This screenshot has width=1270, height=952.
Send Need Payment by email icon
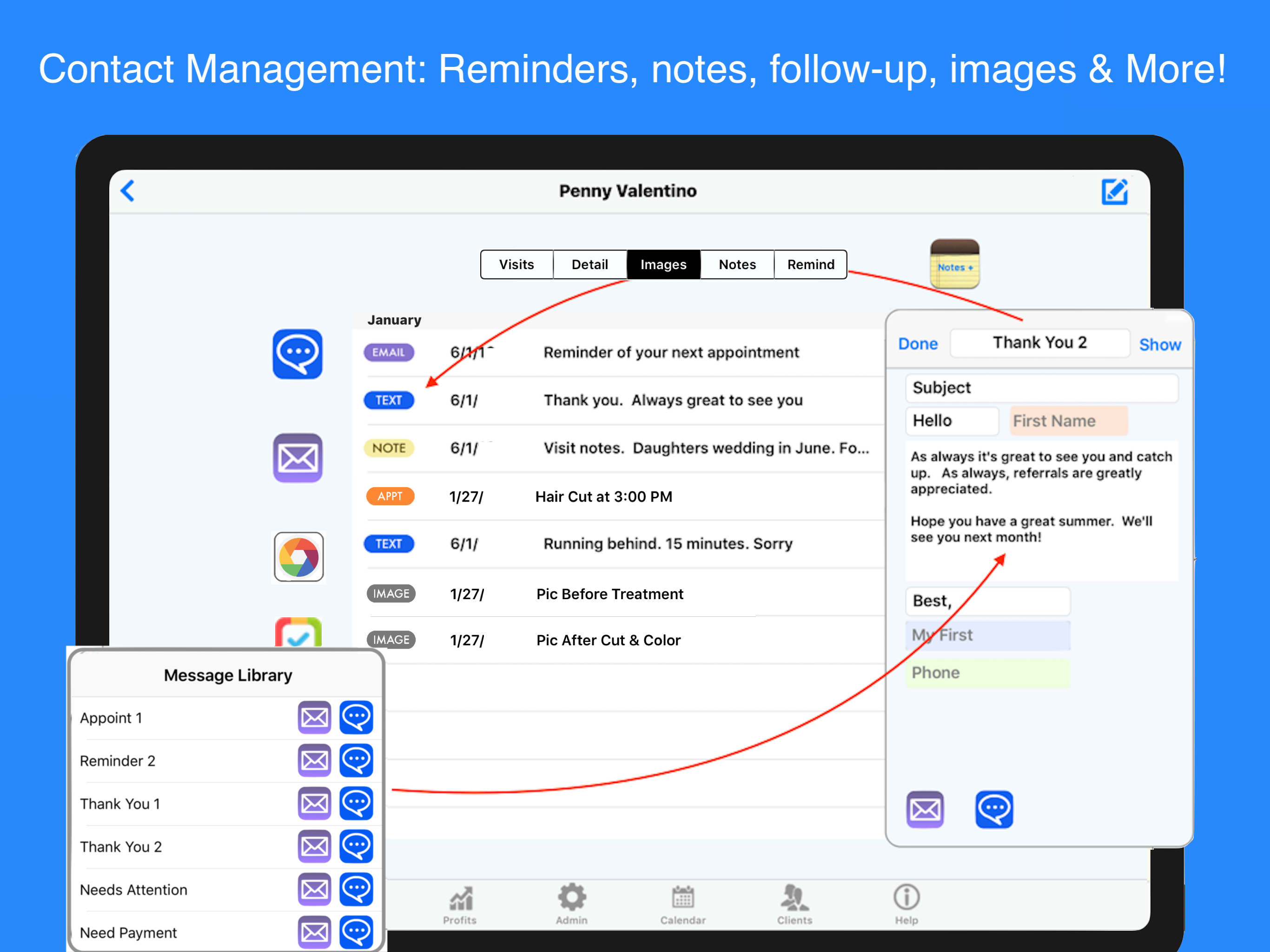tap(315, 932)
